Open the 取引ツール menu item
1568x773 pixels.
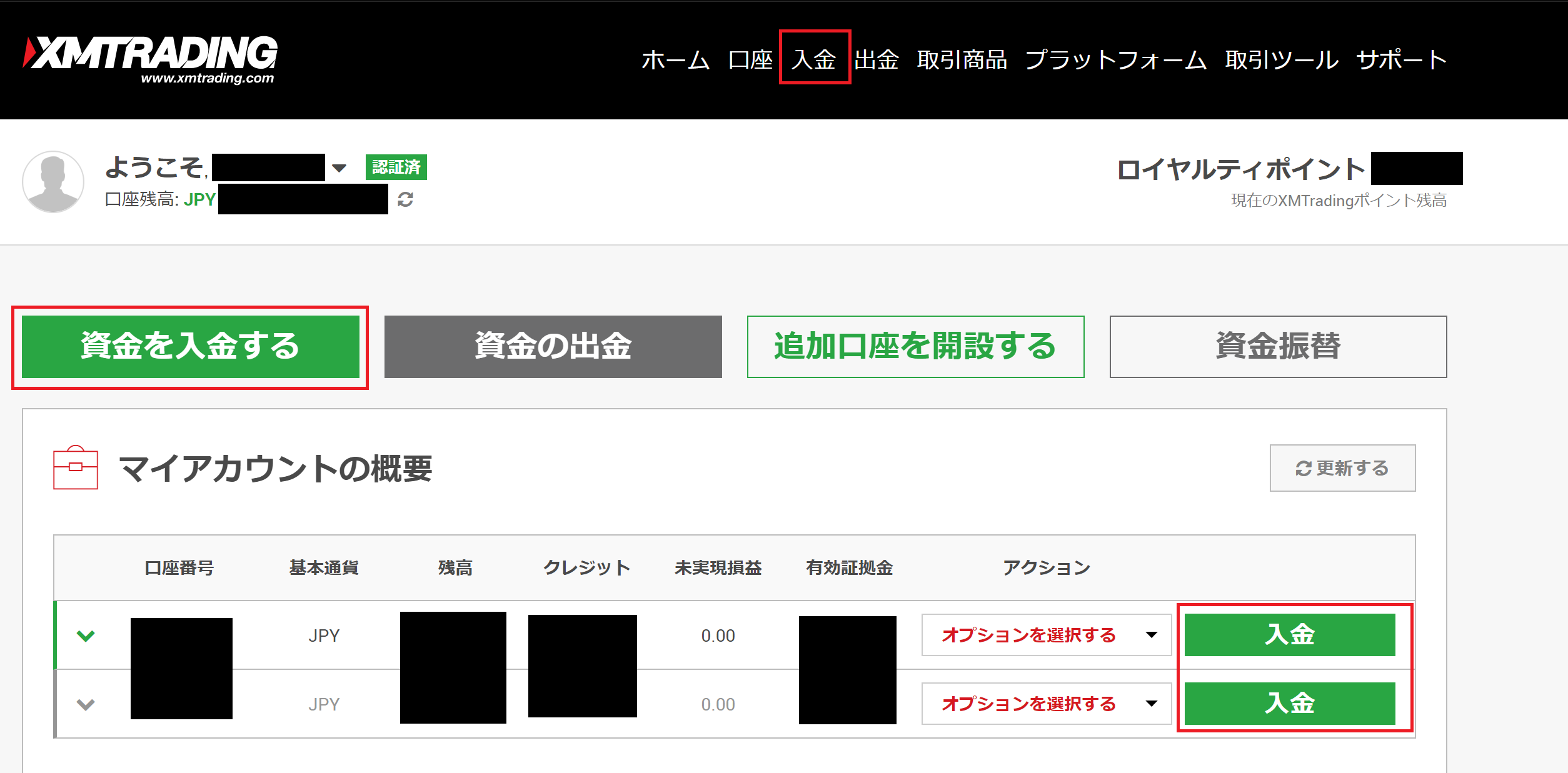pos(1282,60)
